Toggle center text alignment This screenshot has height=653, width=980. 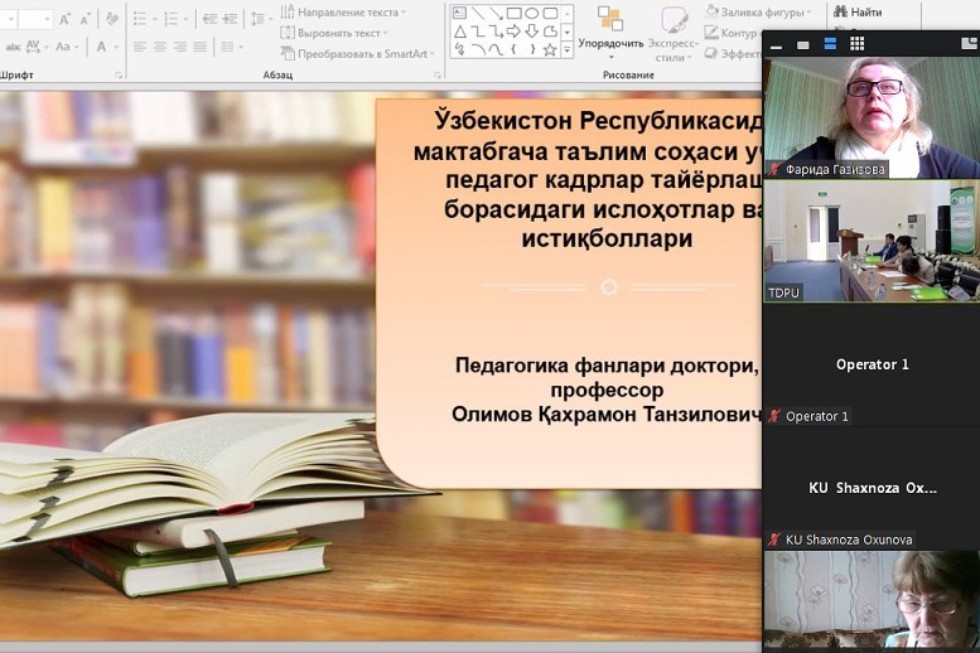[x=159, y=47]
